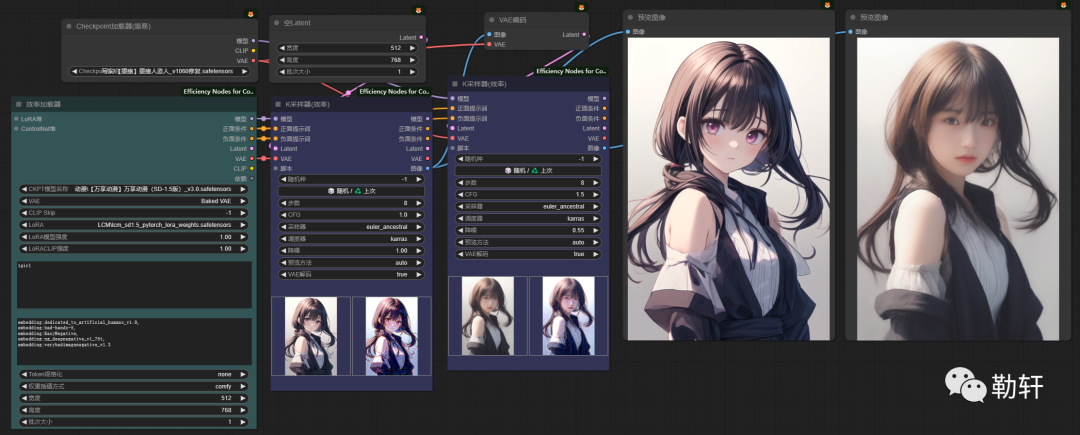Viewport: 1080px width, 435px height.
Task: Click fox badge above the realistic 预览图像 node
Action: click(x=1064, y=5)
